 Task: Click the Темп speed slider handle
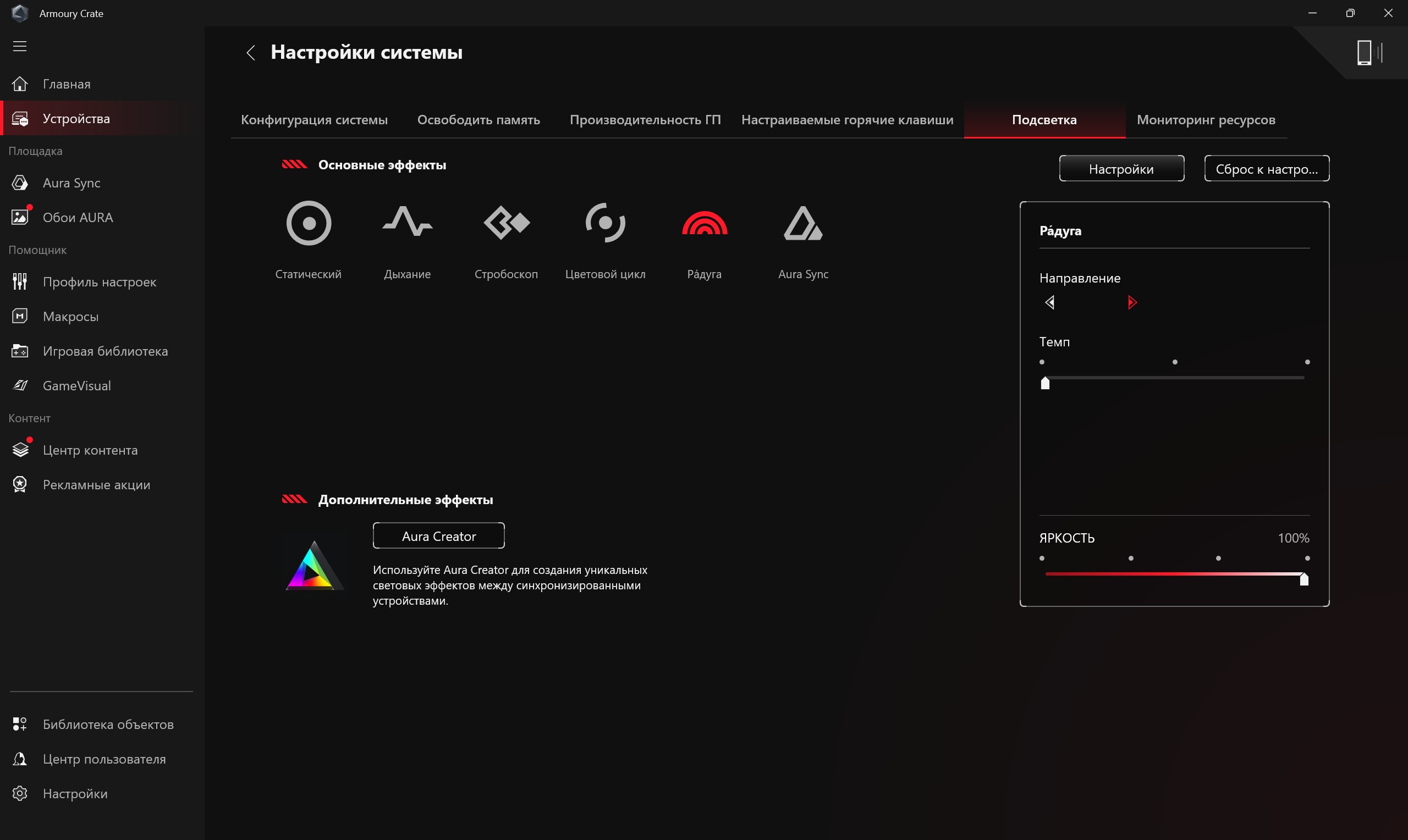pyautogui.click(x=1045, y=384)
